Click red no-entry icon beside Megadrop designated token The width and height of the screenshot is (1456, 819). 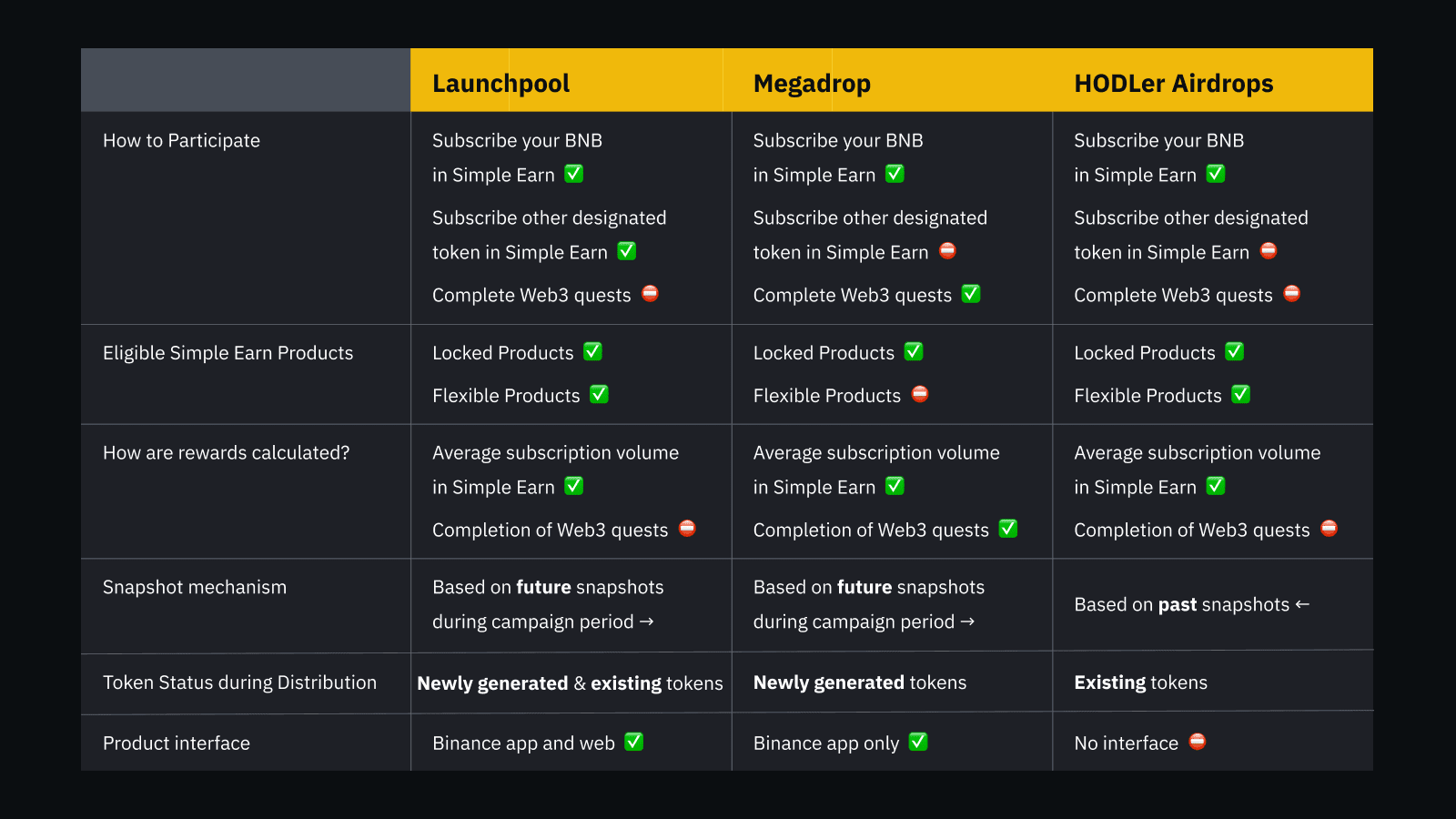tap(947, 250)
